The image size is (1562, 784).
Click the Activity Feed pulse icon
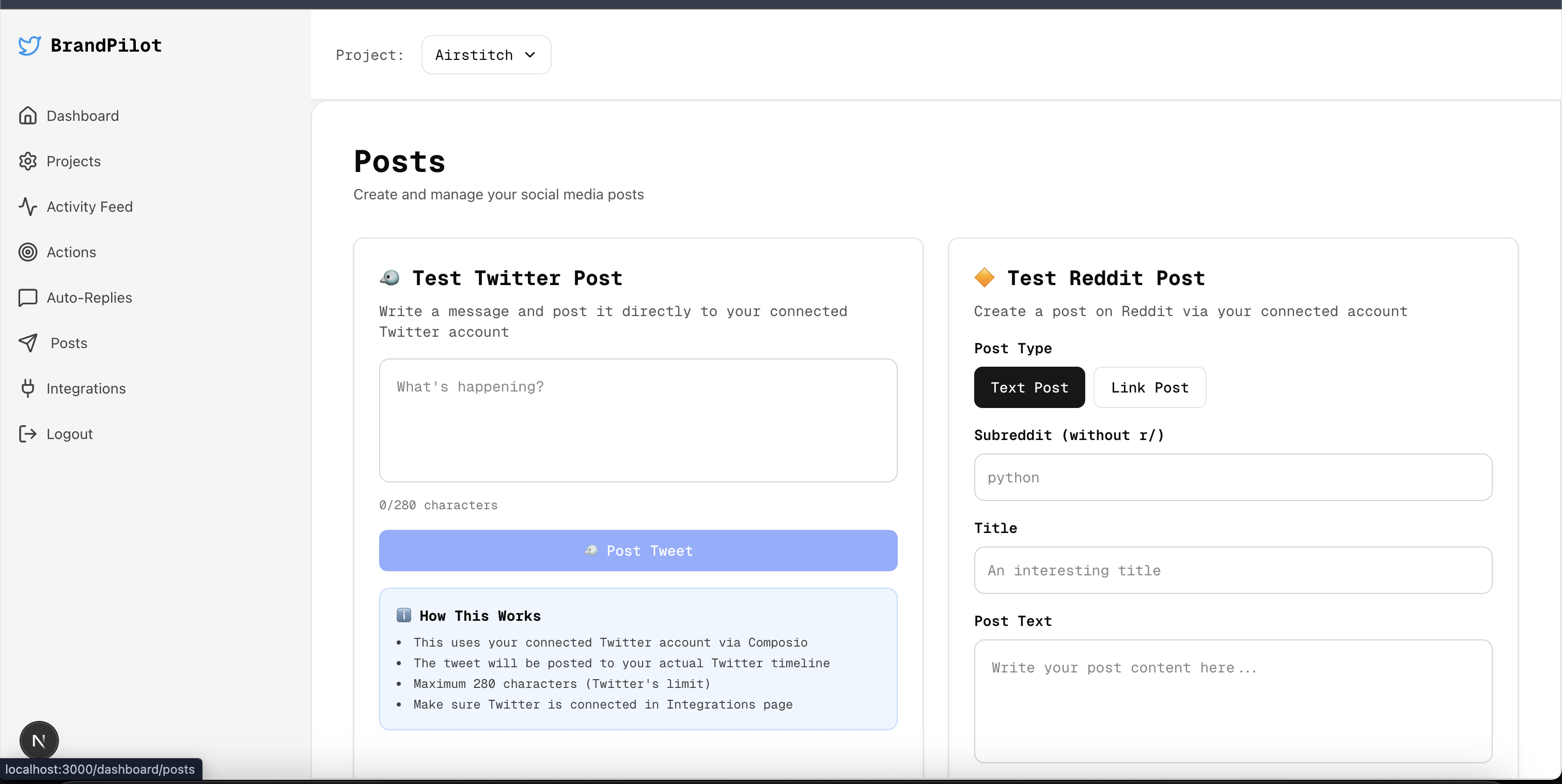pyautogui.click(x=27, y=206)
